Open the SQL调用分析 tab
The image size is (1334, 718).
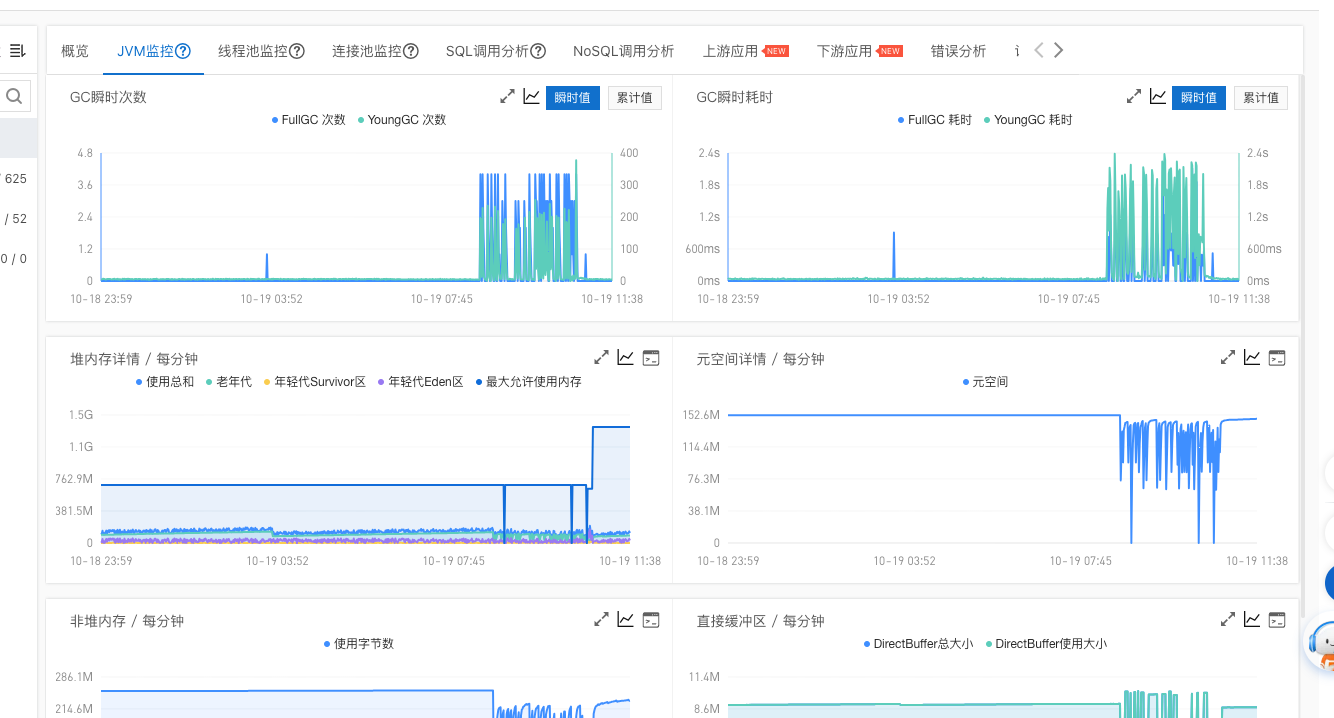487,51
